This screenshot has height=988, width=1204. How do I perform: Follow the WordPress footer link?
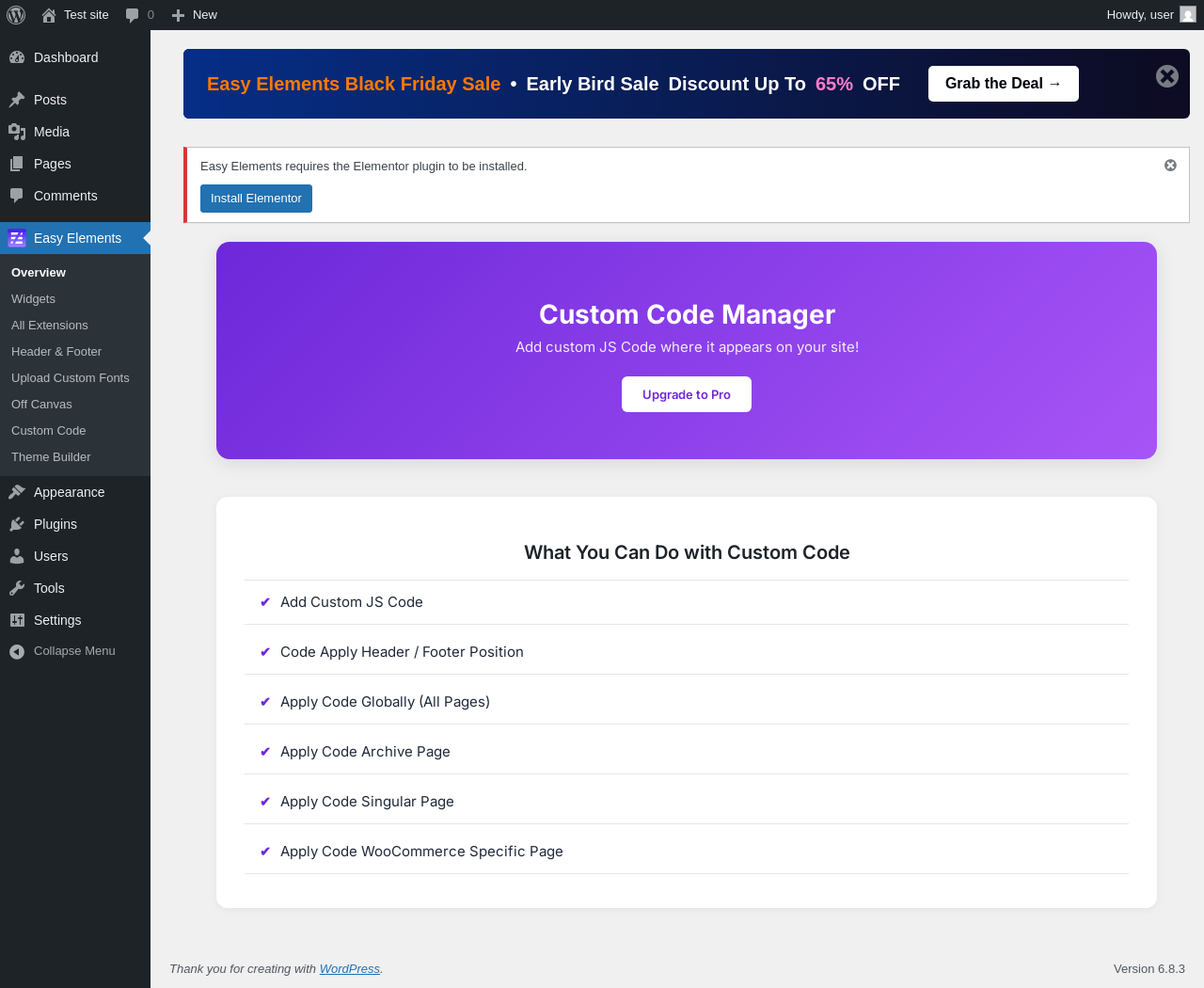click(350, 969)
